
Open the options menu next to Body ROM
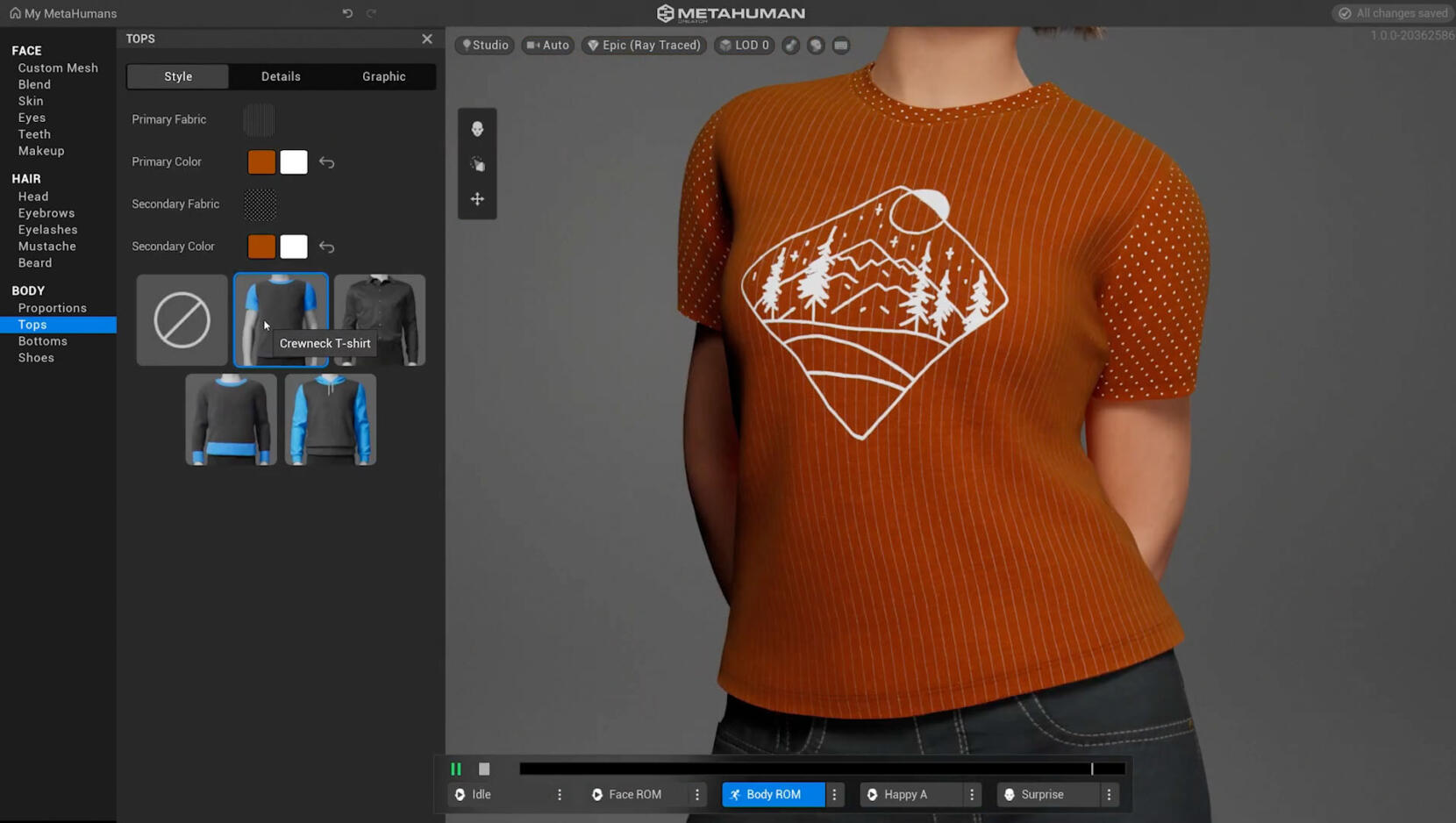click(834, 794)
